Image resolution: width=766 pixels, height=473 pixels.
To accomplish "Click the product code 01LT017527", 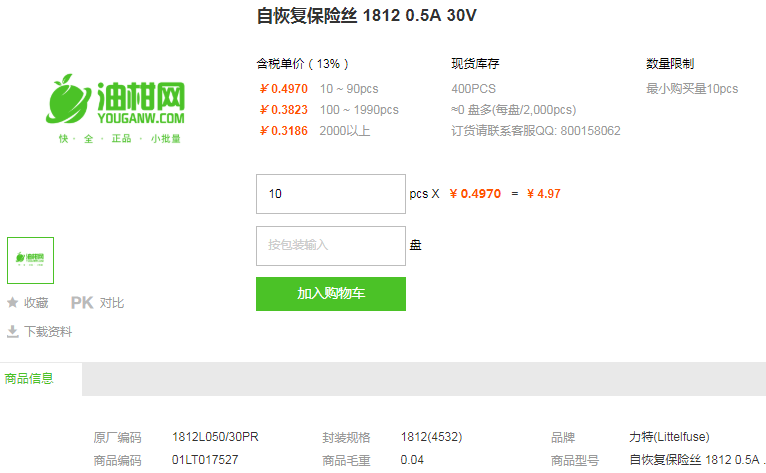I will (x=205, y=460).
